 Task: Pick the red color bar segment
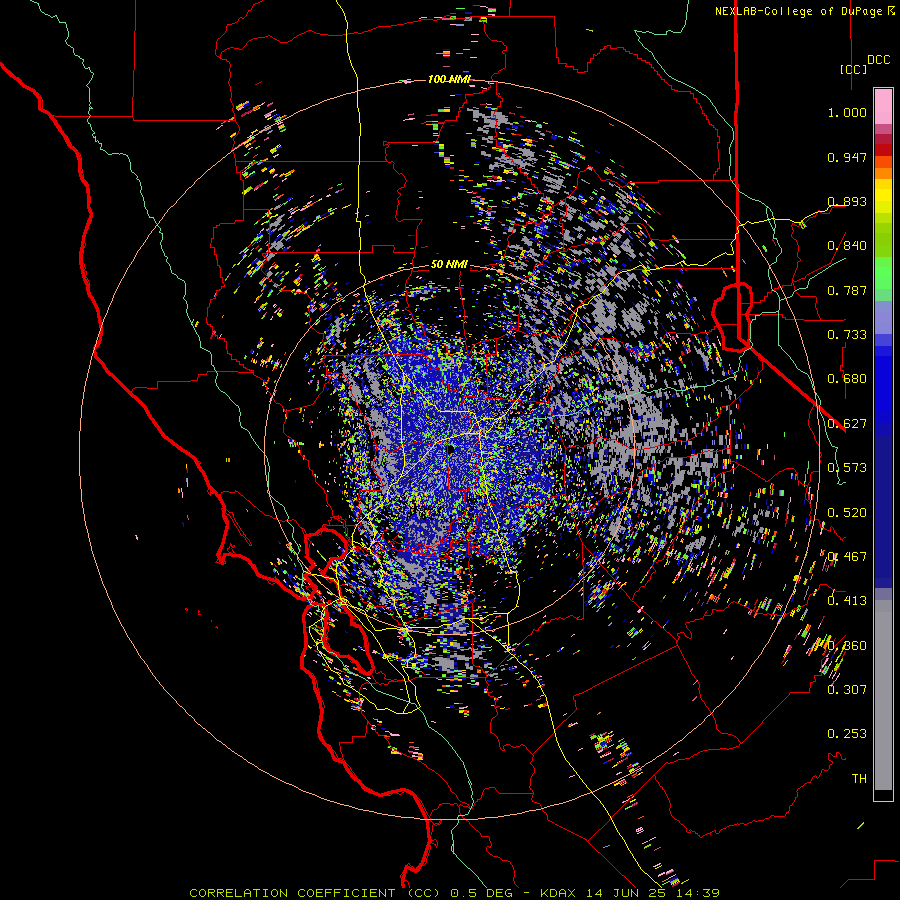[883, 150]
